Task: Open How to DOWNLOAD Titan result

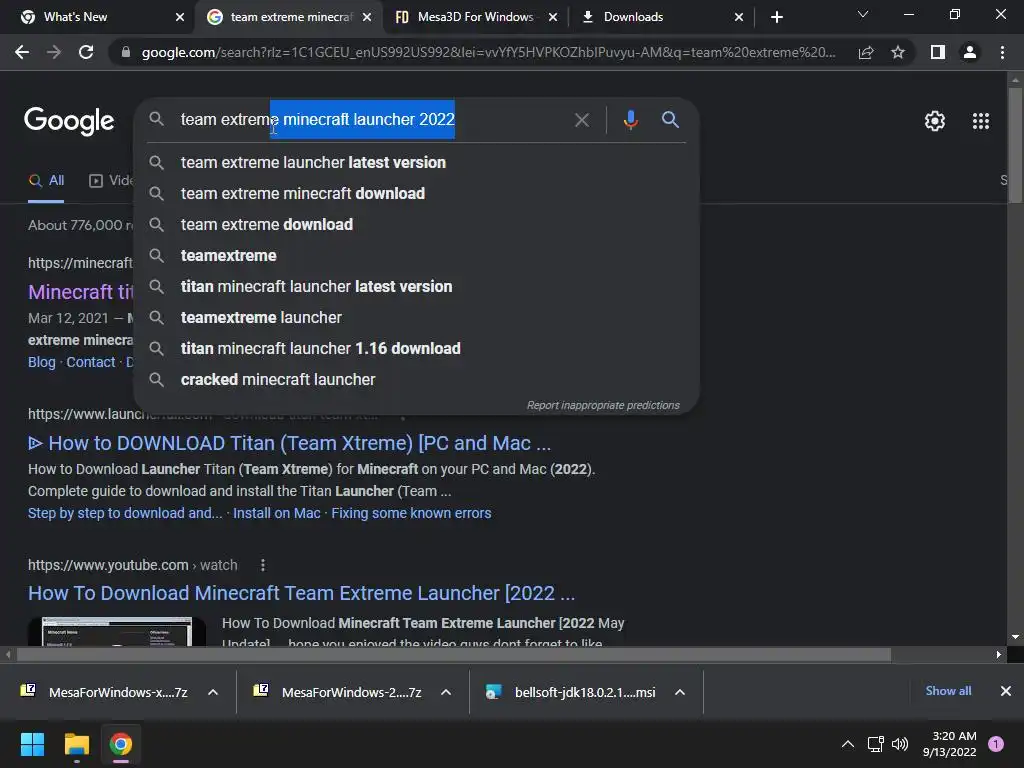Action: [289, 443]
